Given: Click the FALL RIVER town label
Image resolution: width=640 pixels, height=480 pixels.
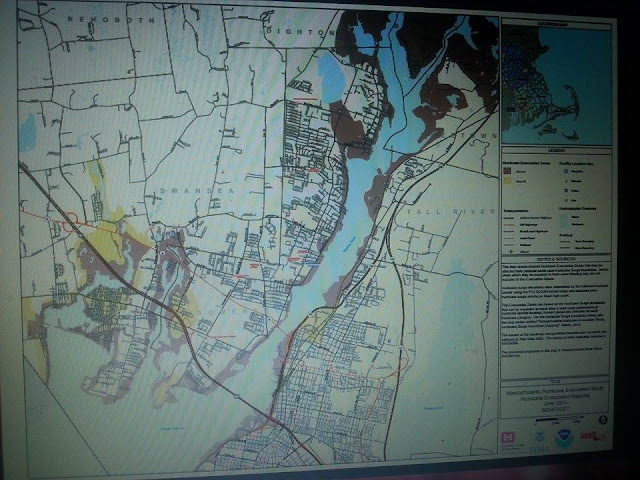Looking at the screenshot, I should click(451, 211).
